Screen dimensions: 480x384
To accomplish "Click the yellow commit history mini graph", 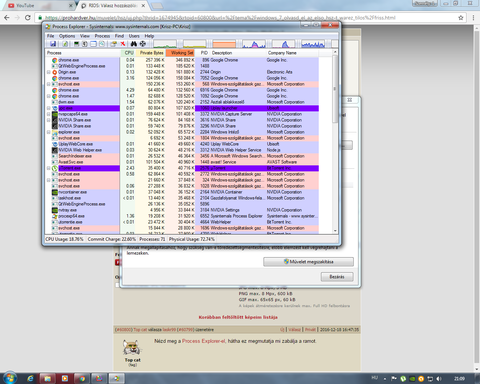I will tap(195, 44).
